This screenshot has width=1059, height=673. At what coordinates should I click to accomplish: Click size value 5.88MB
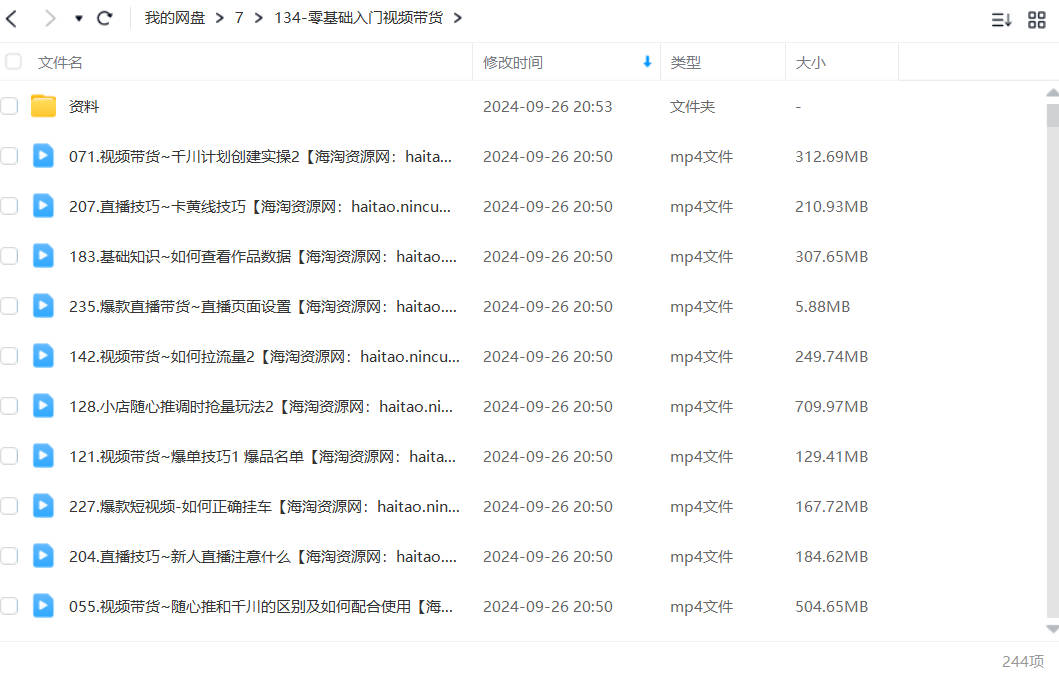[x=822, y=307]
